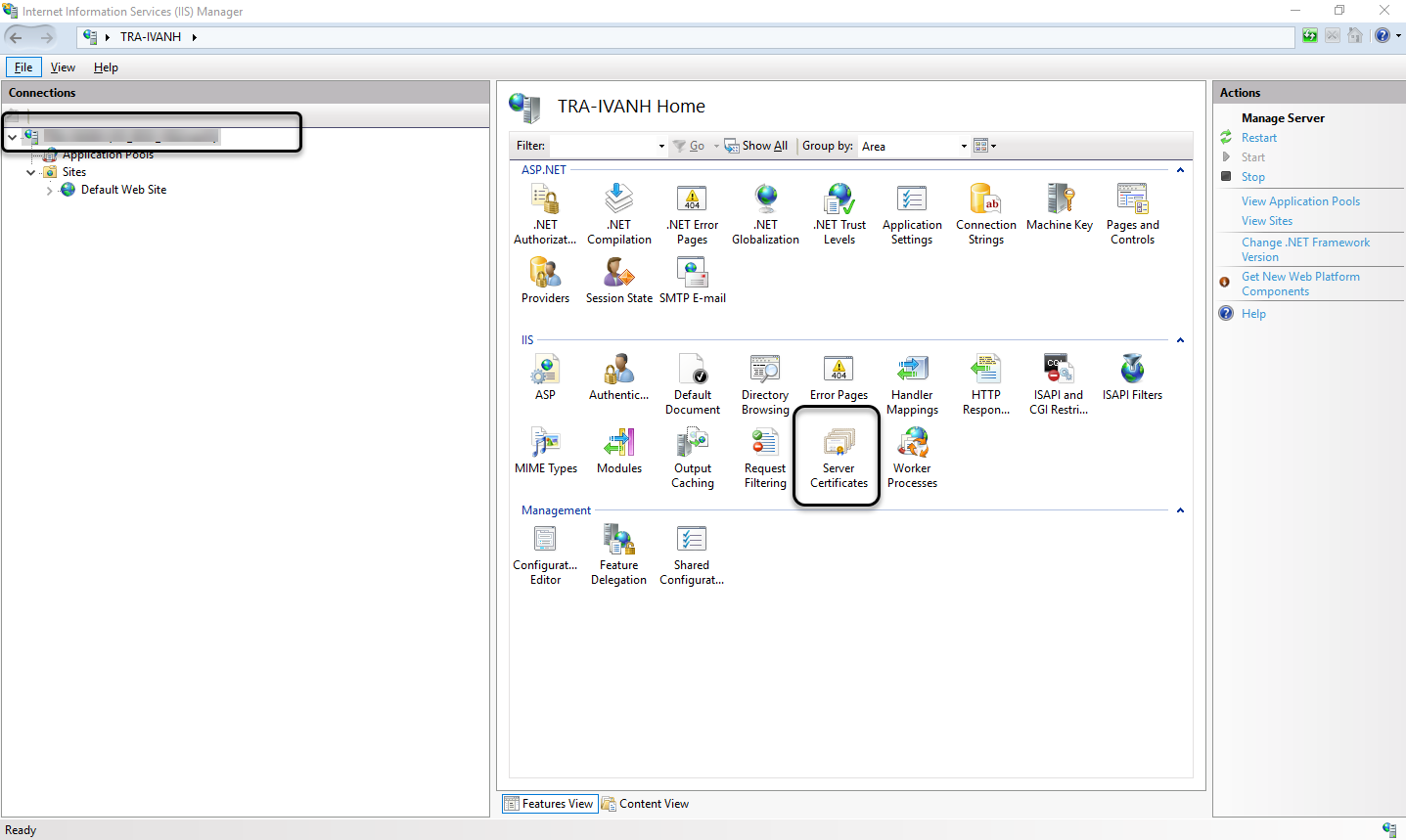1406x840 pixels.
Task: Open SMTP E-mail settings
Action: (692, 281)
